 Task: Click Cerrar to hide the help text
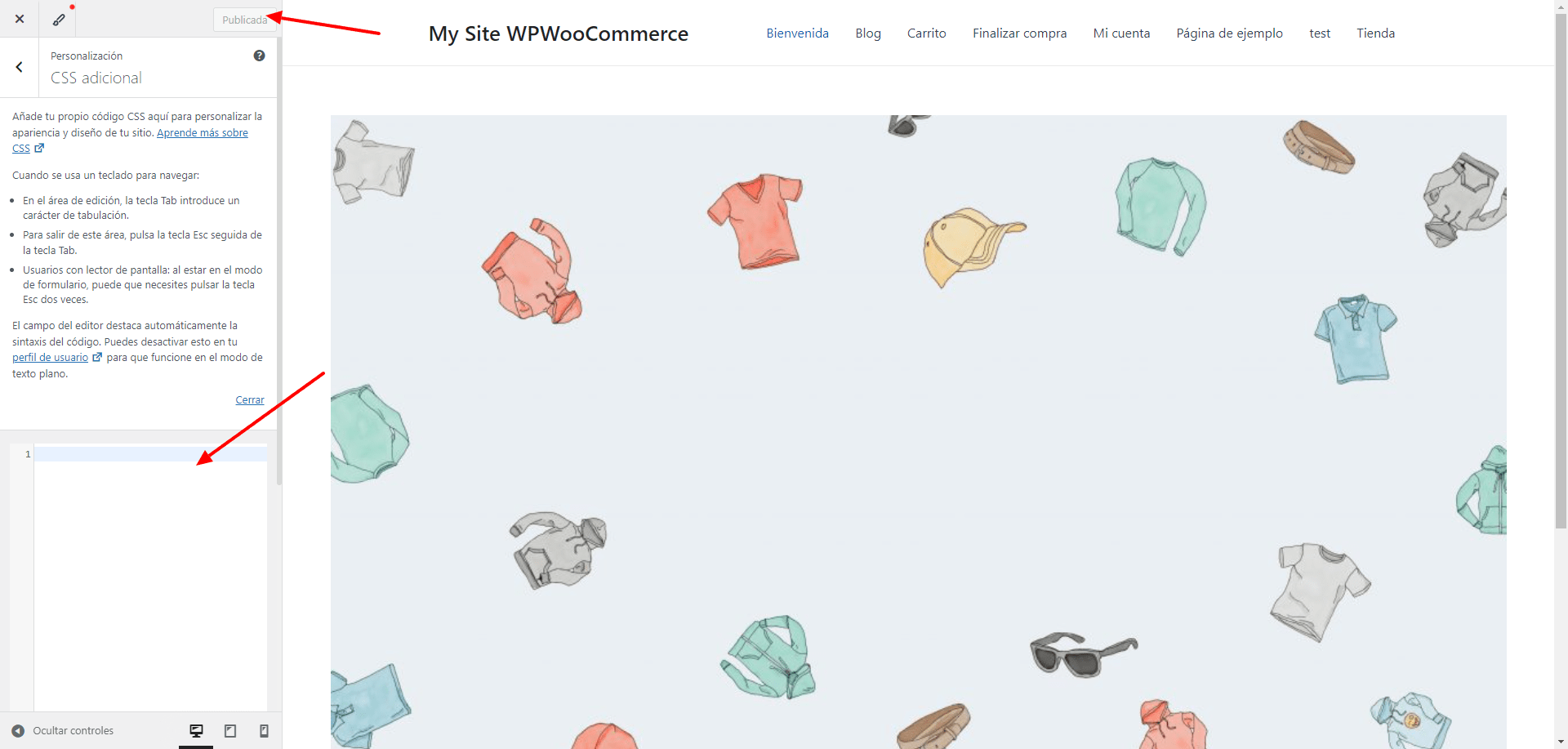(250, 400)
